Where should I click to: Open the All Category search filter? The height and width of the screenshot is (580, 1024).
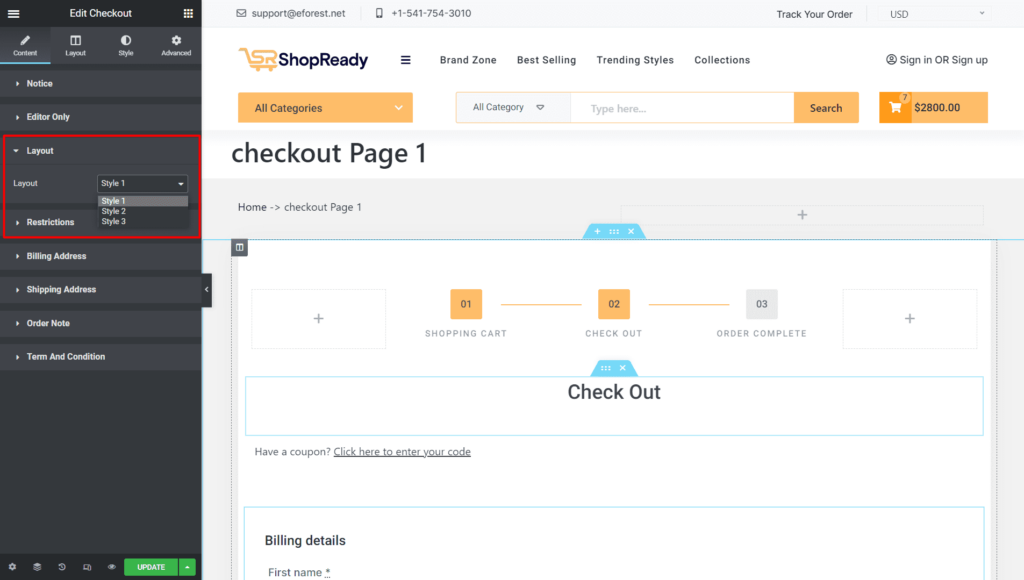point(513,107)
